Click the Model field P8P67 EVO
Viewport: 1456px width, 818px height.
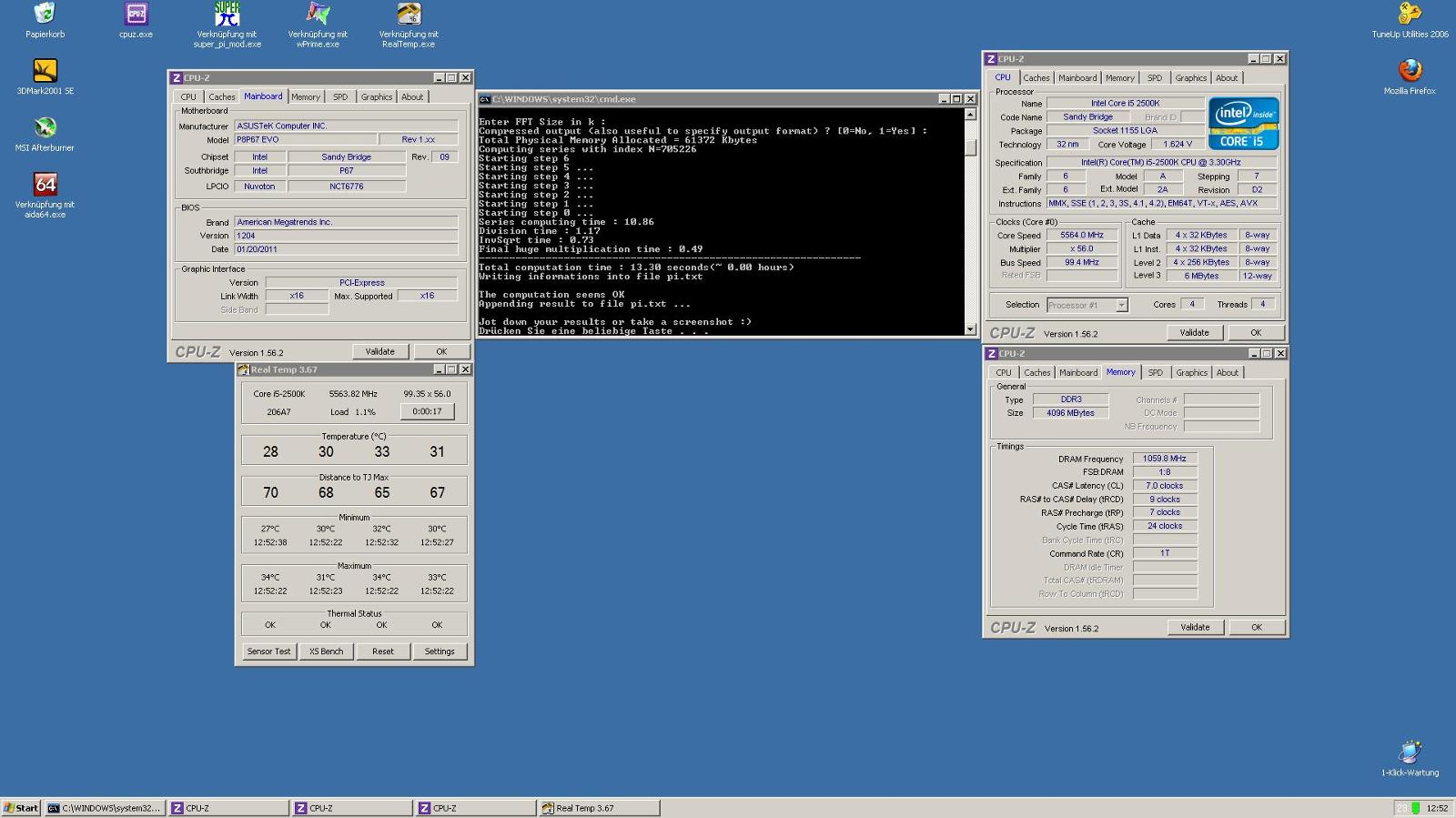(x=306, y=140)
